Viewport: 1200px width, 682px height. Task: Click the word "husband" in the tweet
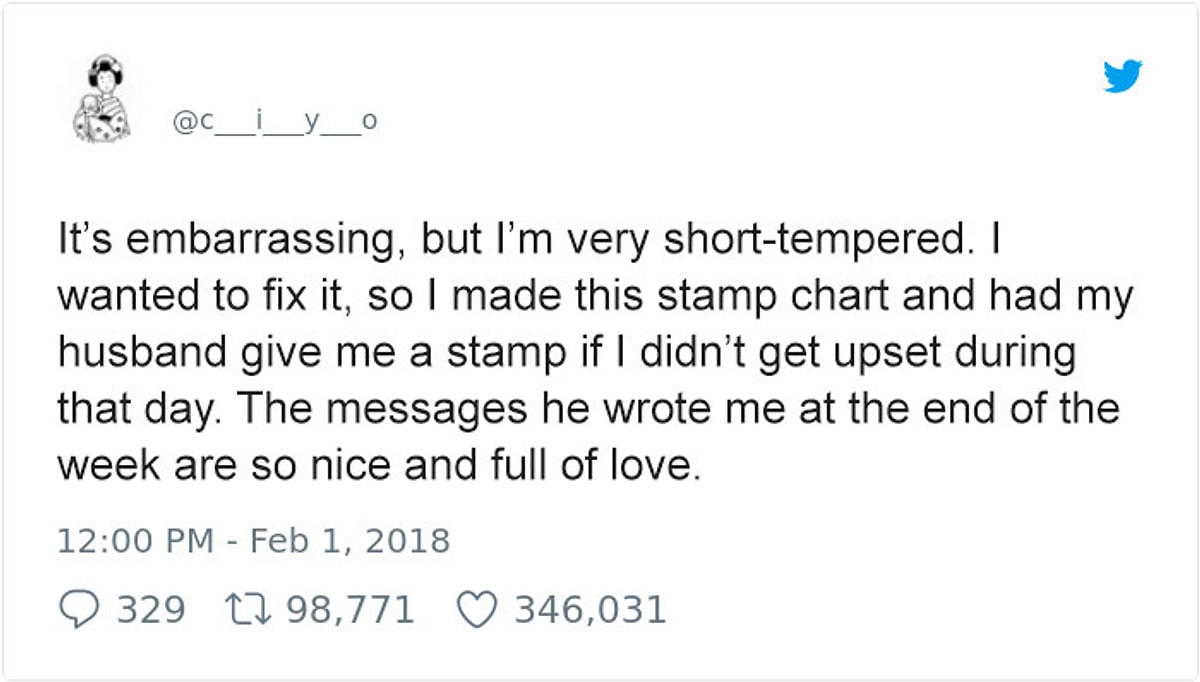click(x=140, y=353)
